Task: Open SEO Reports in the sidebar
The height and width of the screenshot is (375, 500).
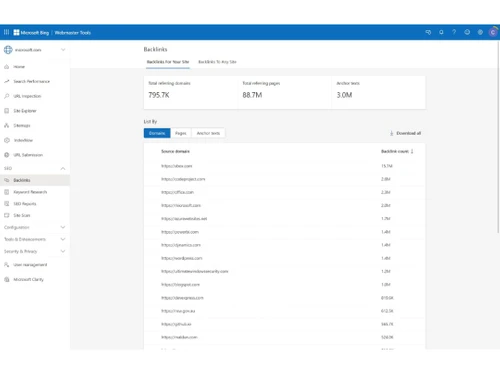Action: (x=35, y=203)
